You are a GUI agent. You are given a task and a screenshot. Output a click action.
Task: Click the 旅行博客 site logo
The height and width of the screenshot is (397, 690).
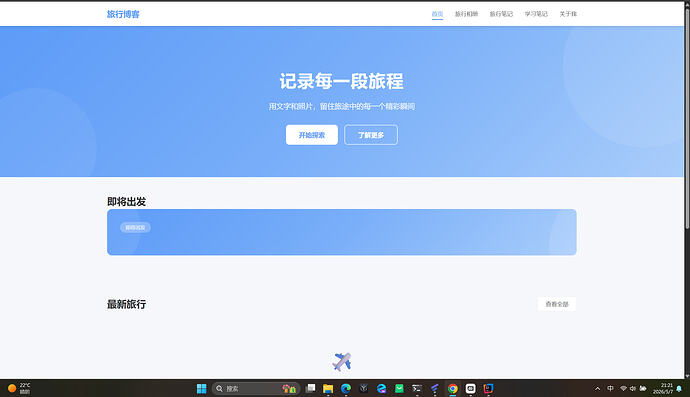point(123,14)
